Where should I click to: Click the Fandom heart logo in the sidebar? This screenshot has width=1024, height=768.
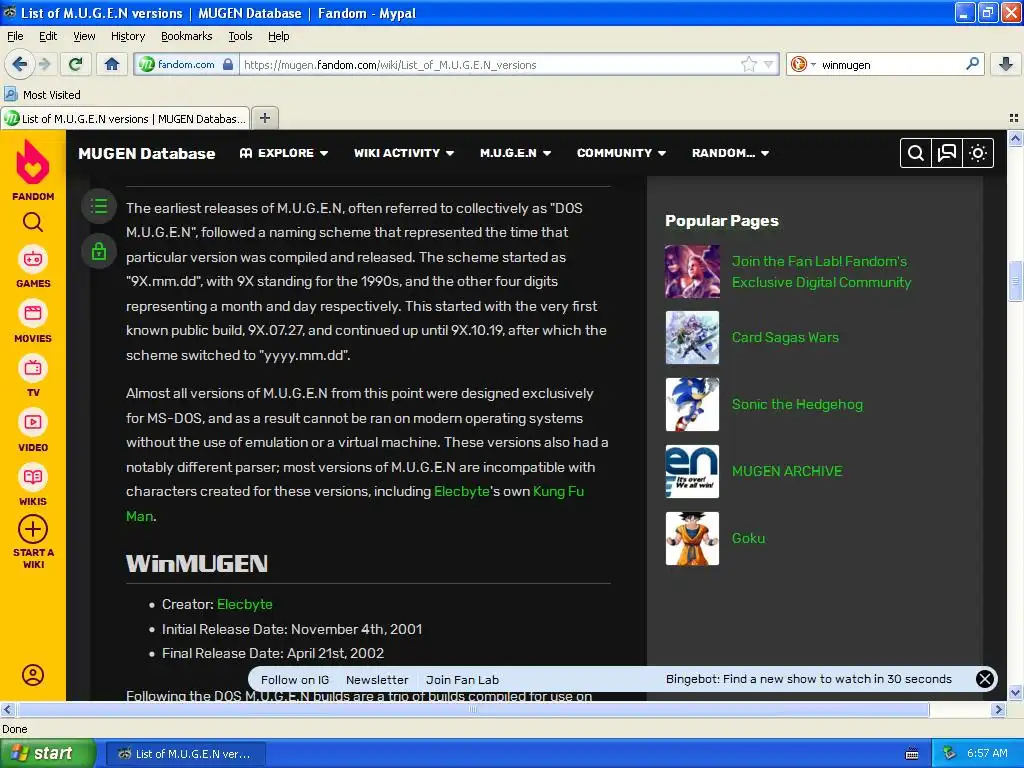click(x=33, y=162)
